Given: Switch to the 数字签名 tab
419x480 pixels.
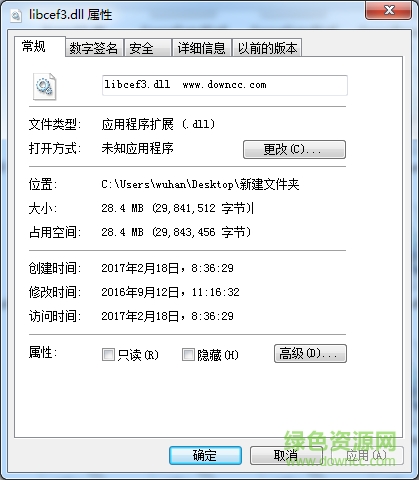Looking at the screenshot, I should click(x=94, y=48).
